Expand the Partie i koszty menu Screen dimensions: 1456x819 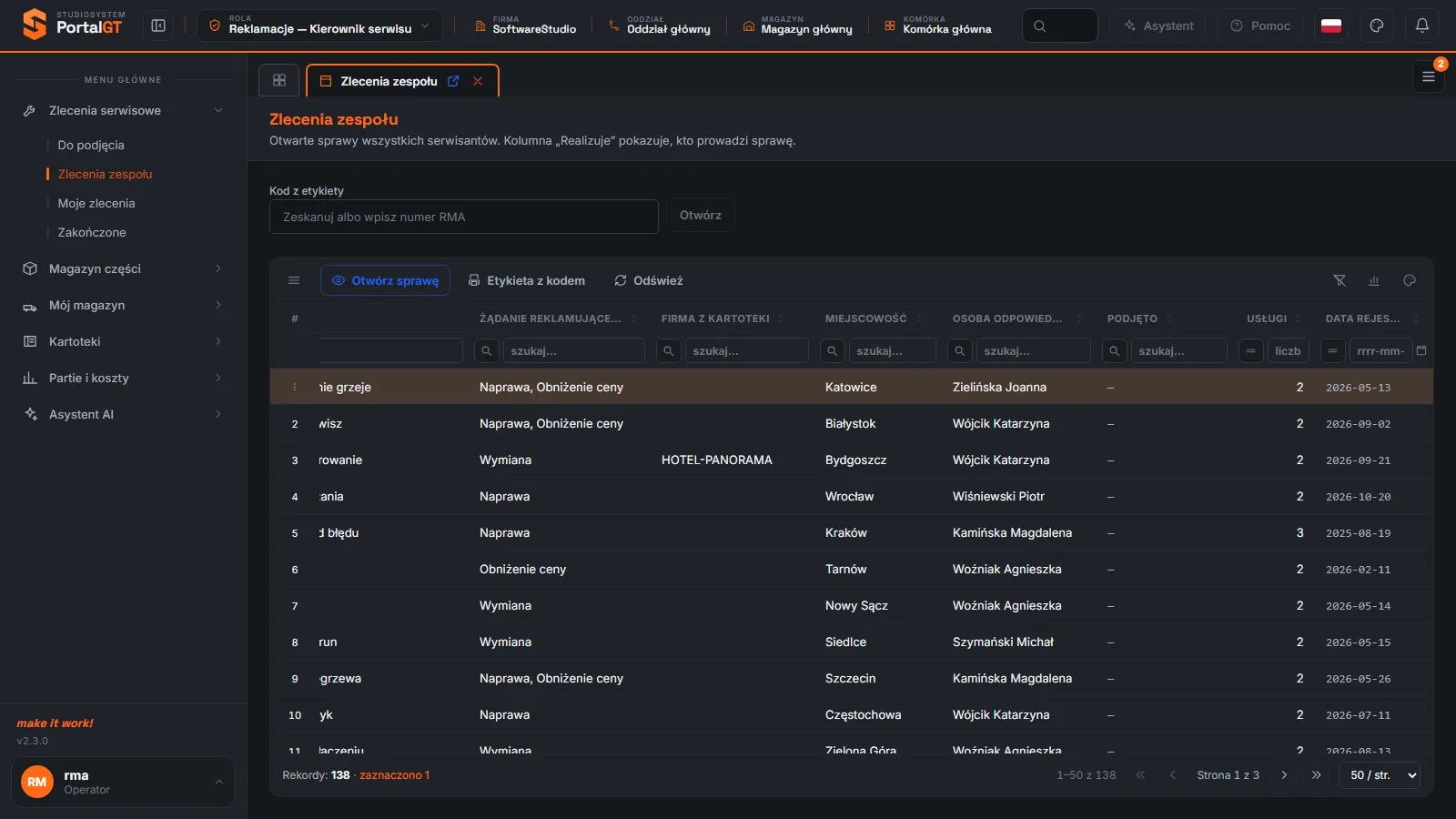123,378
